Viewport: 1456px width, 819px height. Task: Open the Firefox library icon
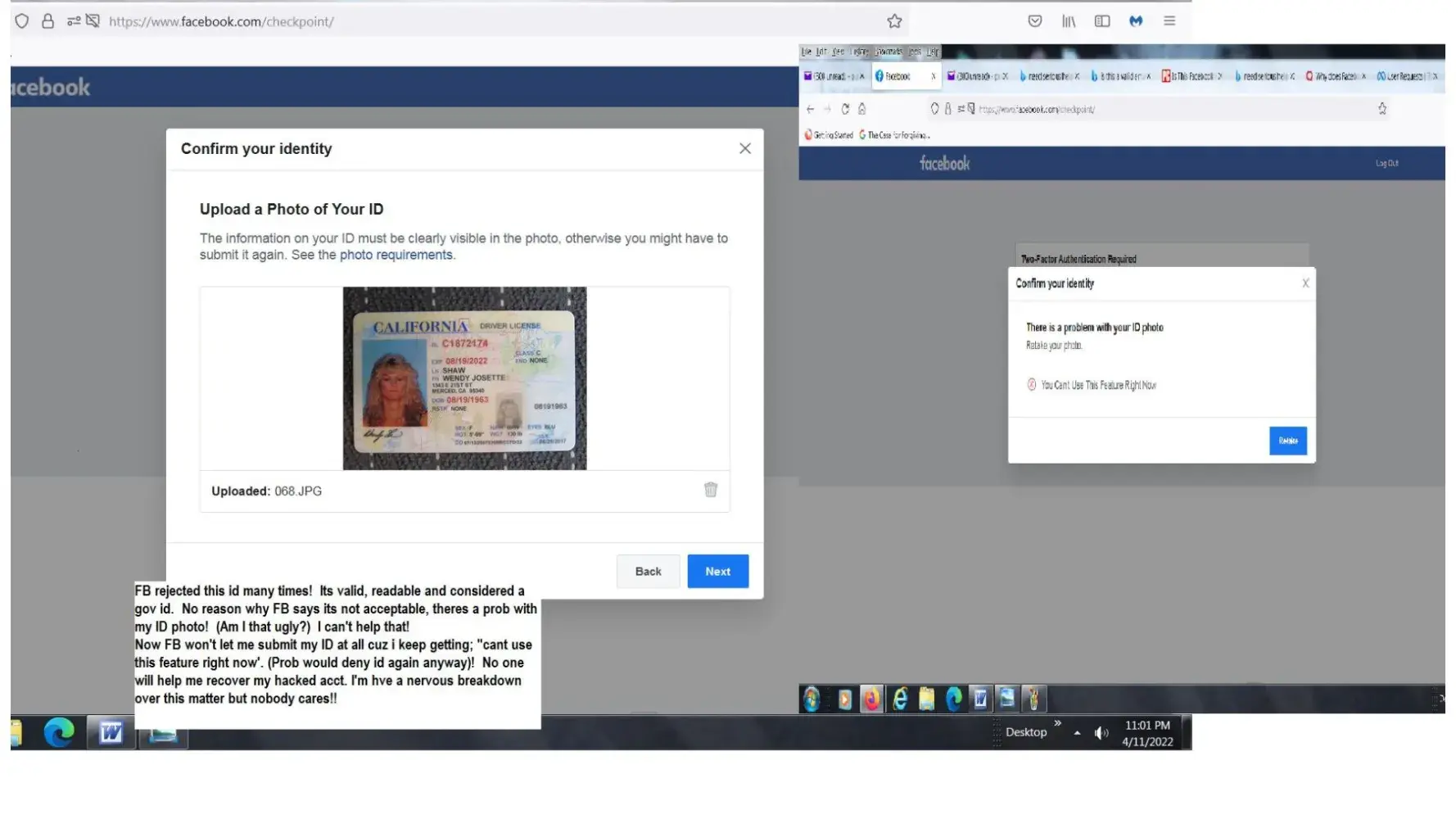(1069, 21)
